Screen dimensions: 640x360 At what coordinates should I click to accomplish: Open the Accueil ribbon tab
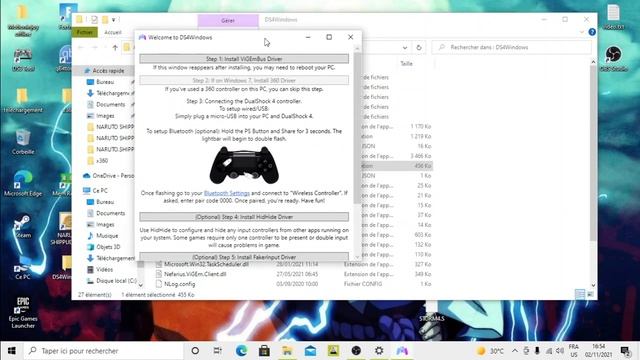(113, 32)
